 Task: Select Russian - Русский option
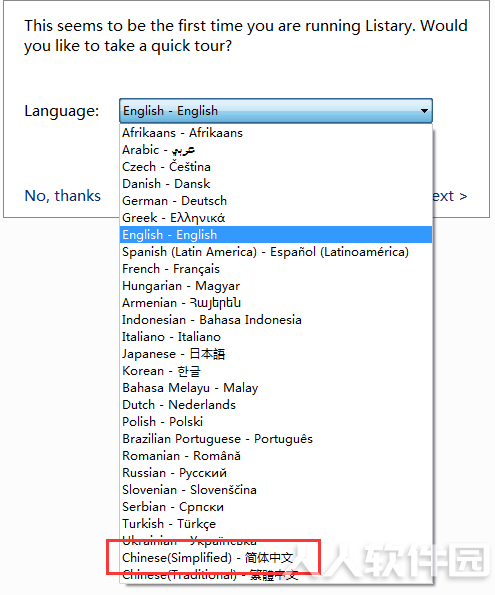(276, 473)
